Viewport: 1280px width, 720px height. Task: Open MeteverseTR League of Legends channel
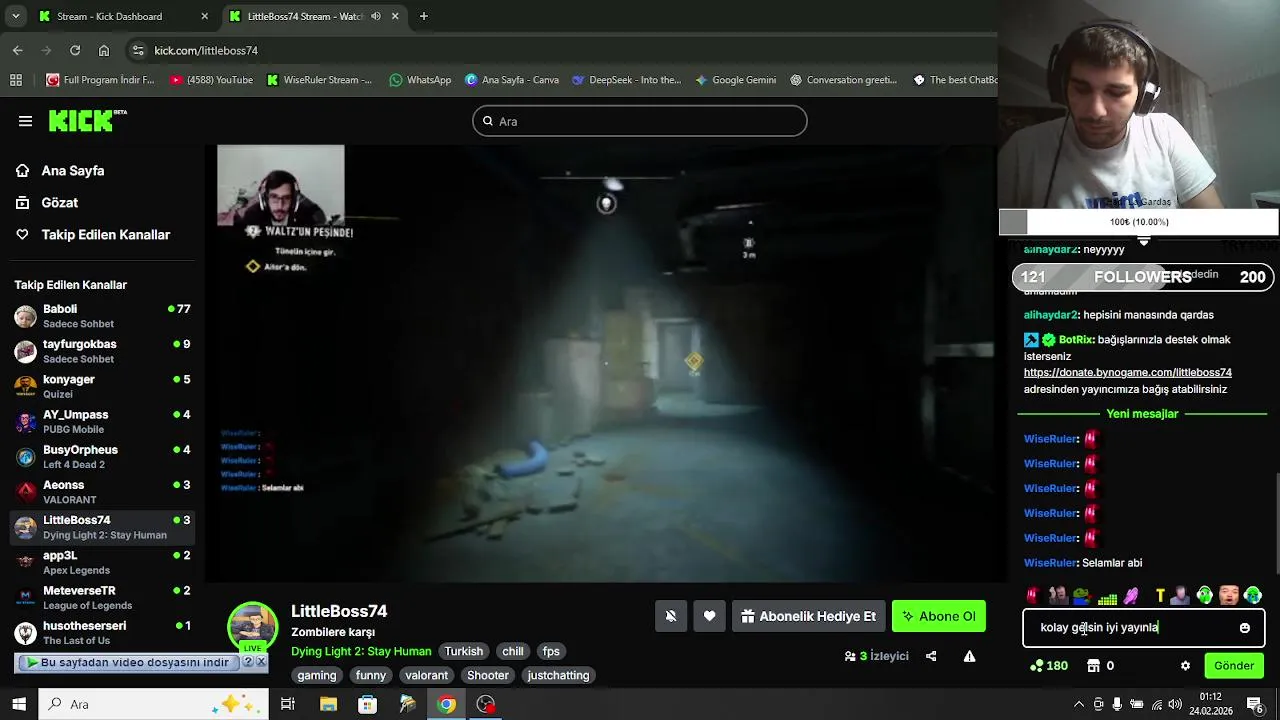pyautogui.click(x=102, y=597)
